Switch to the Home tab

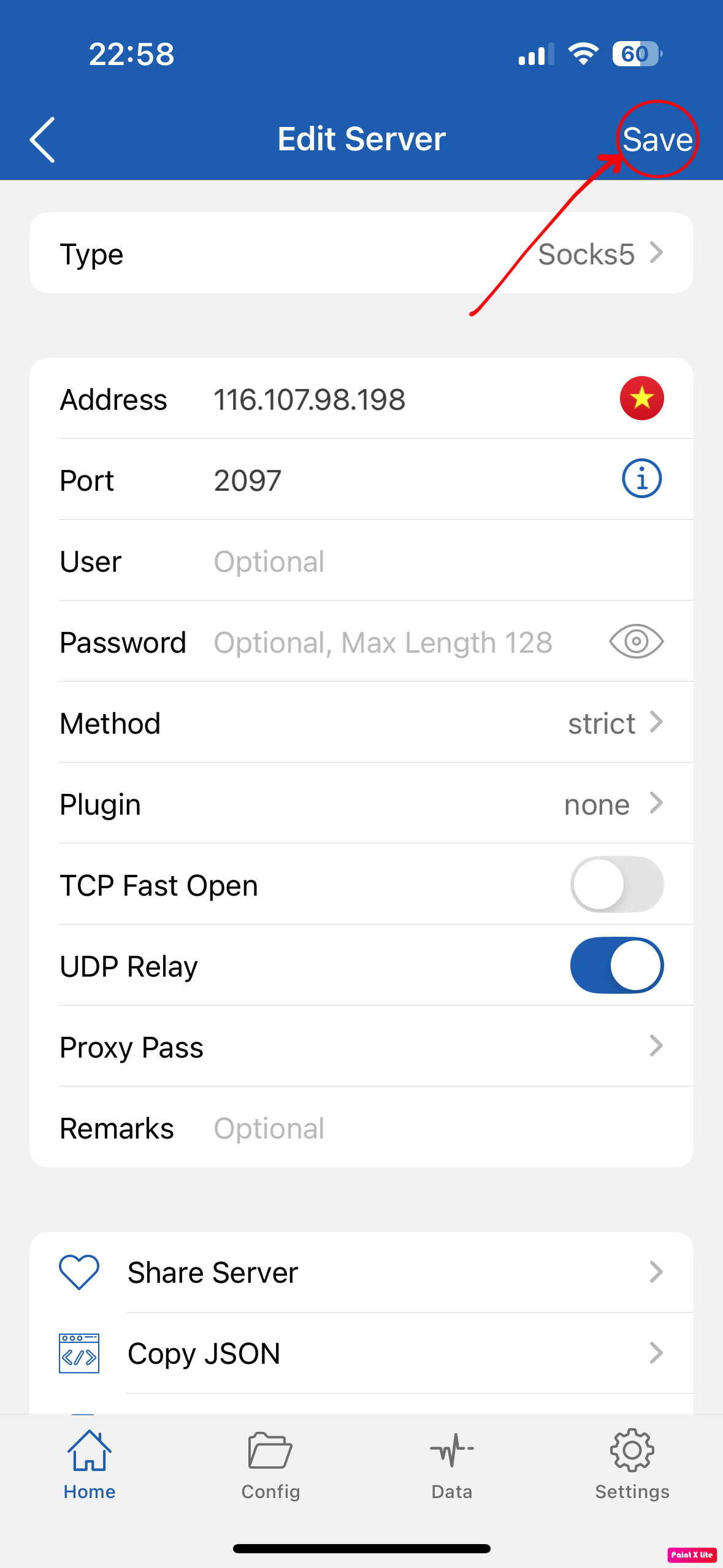(90, 1464)
